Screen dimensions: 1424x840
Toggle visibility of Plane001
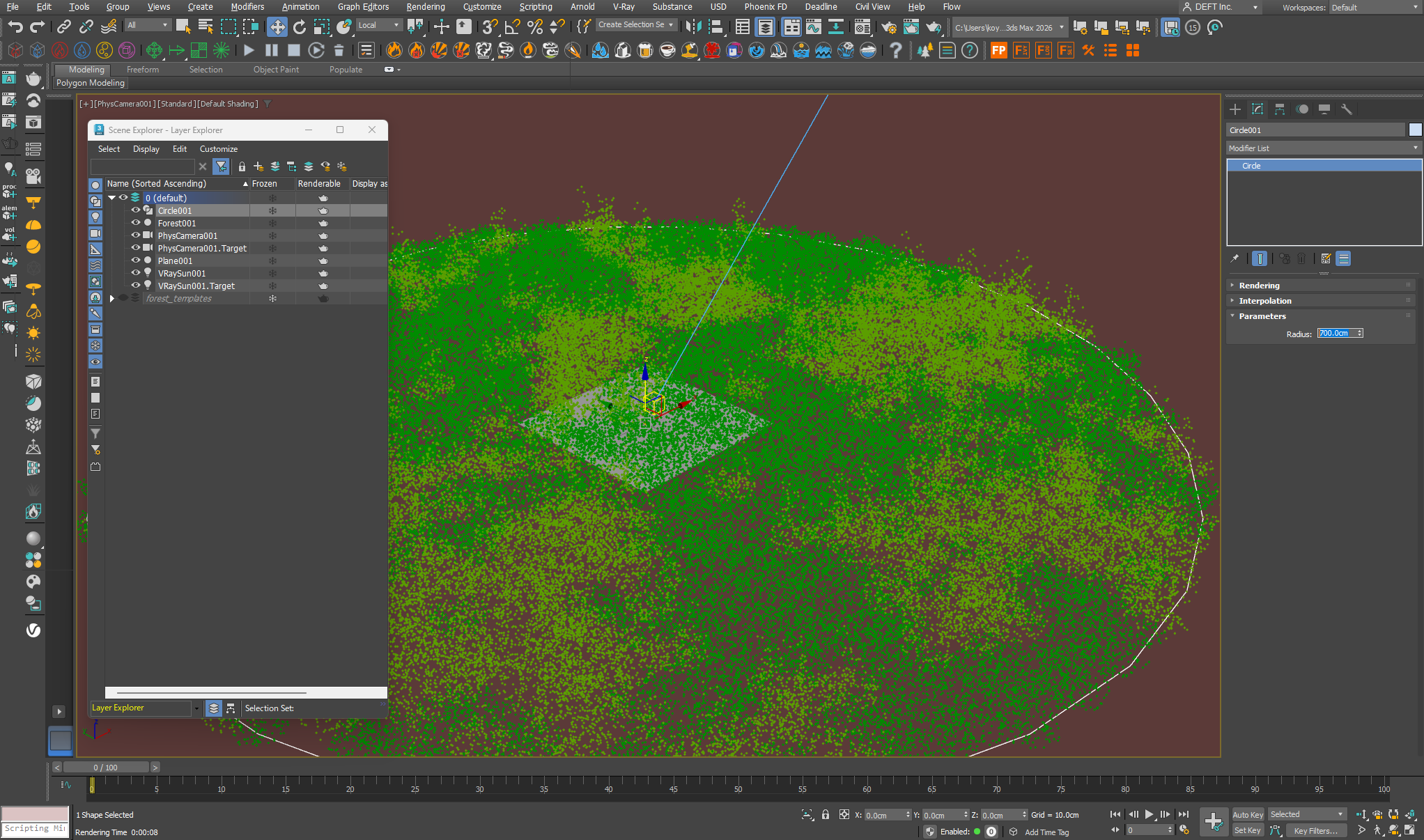pyautogui.click(x=136, y=260)
